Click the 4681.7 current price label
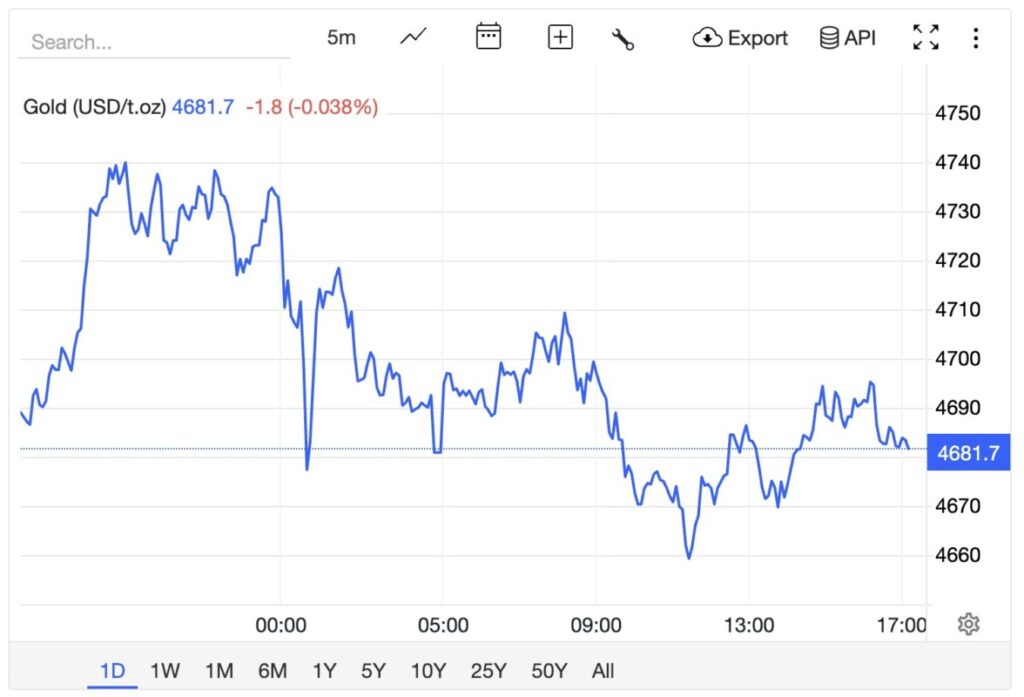 (968, 453)
